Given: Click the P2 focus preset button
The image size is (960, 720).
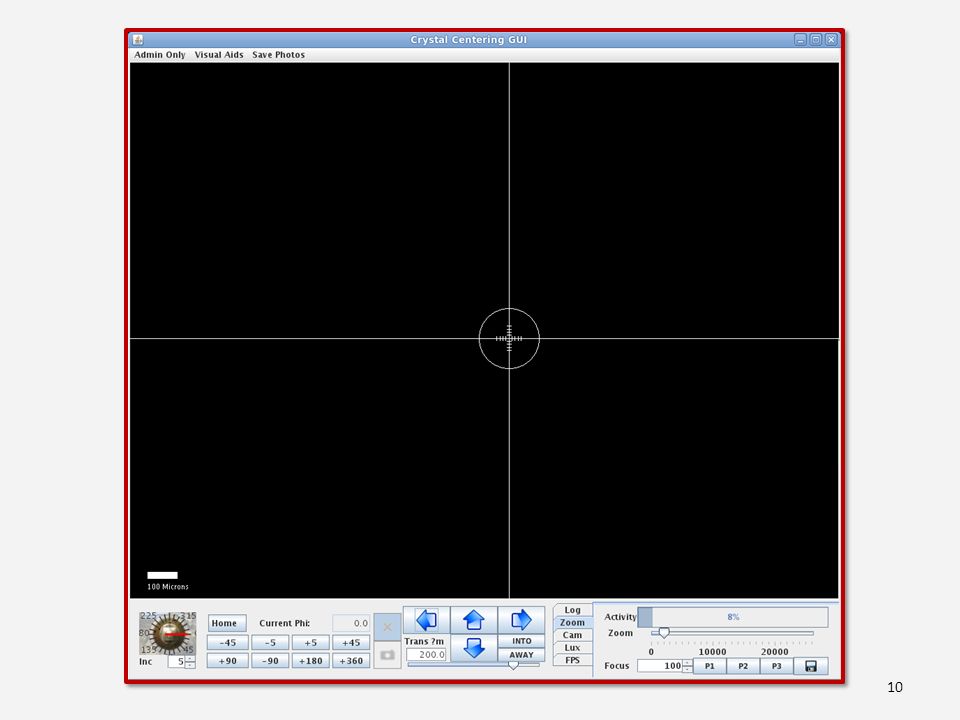Looking at the screenshot, I should coord(743,666).
